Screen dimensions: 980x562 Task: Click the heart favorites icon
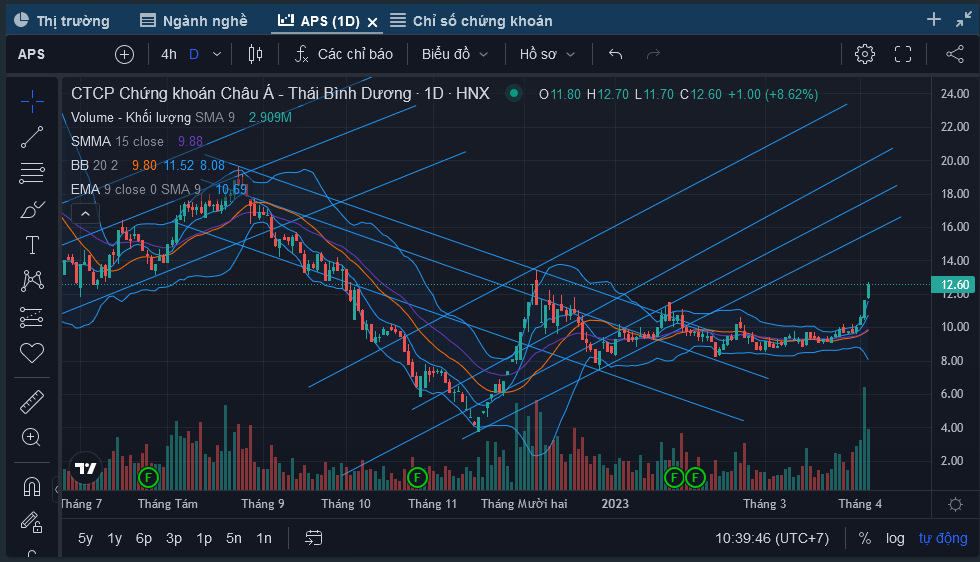(32, 353)
